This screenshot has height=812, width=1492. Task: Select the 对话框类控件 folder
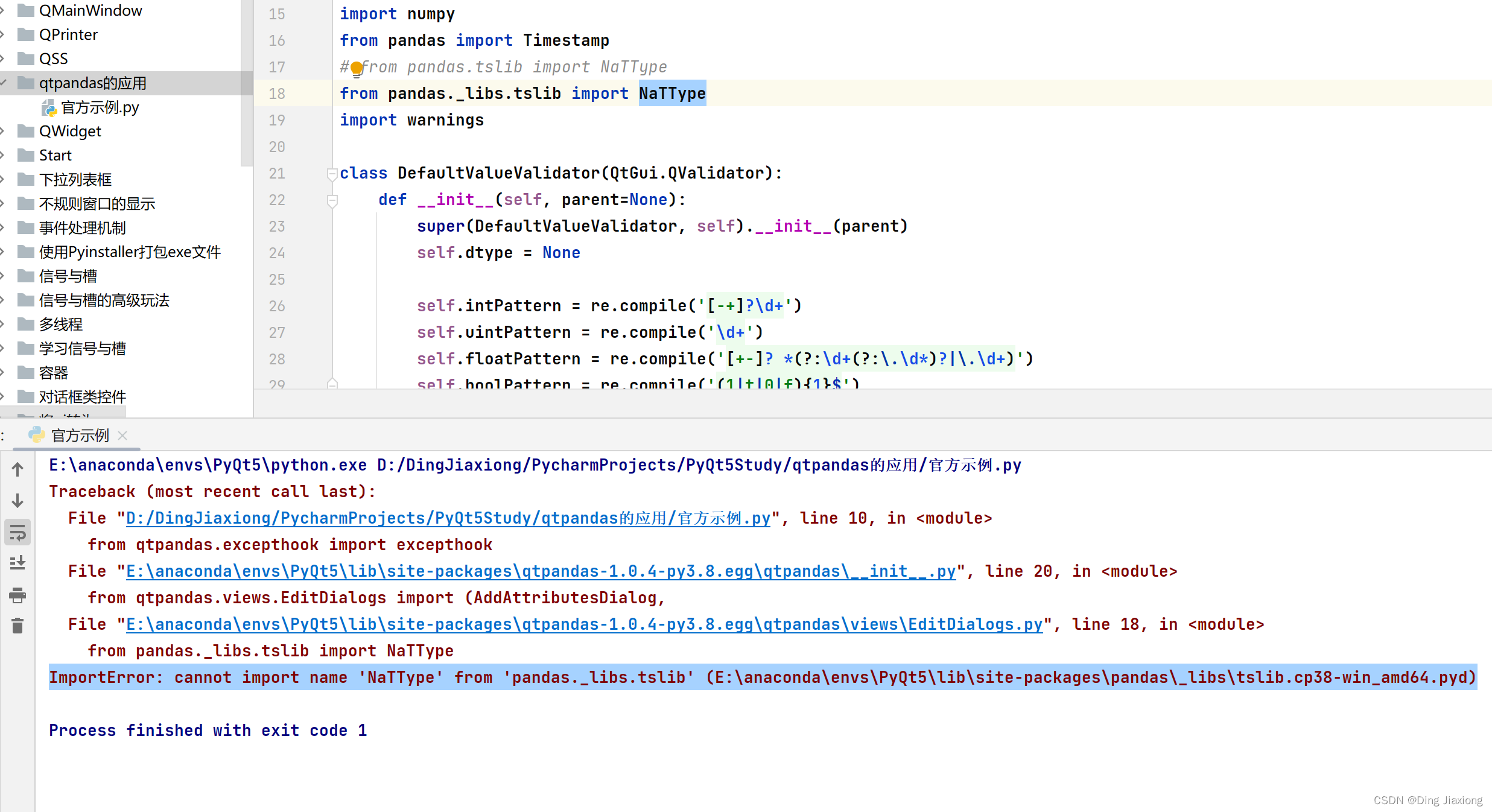(x=72, y=396)
